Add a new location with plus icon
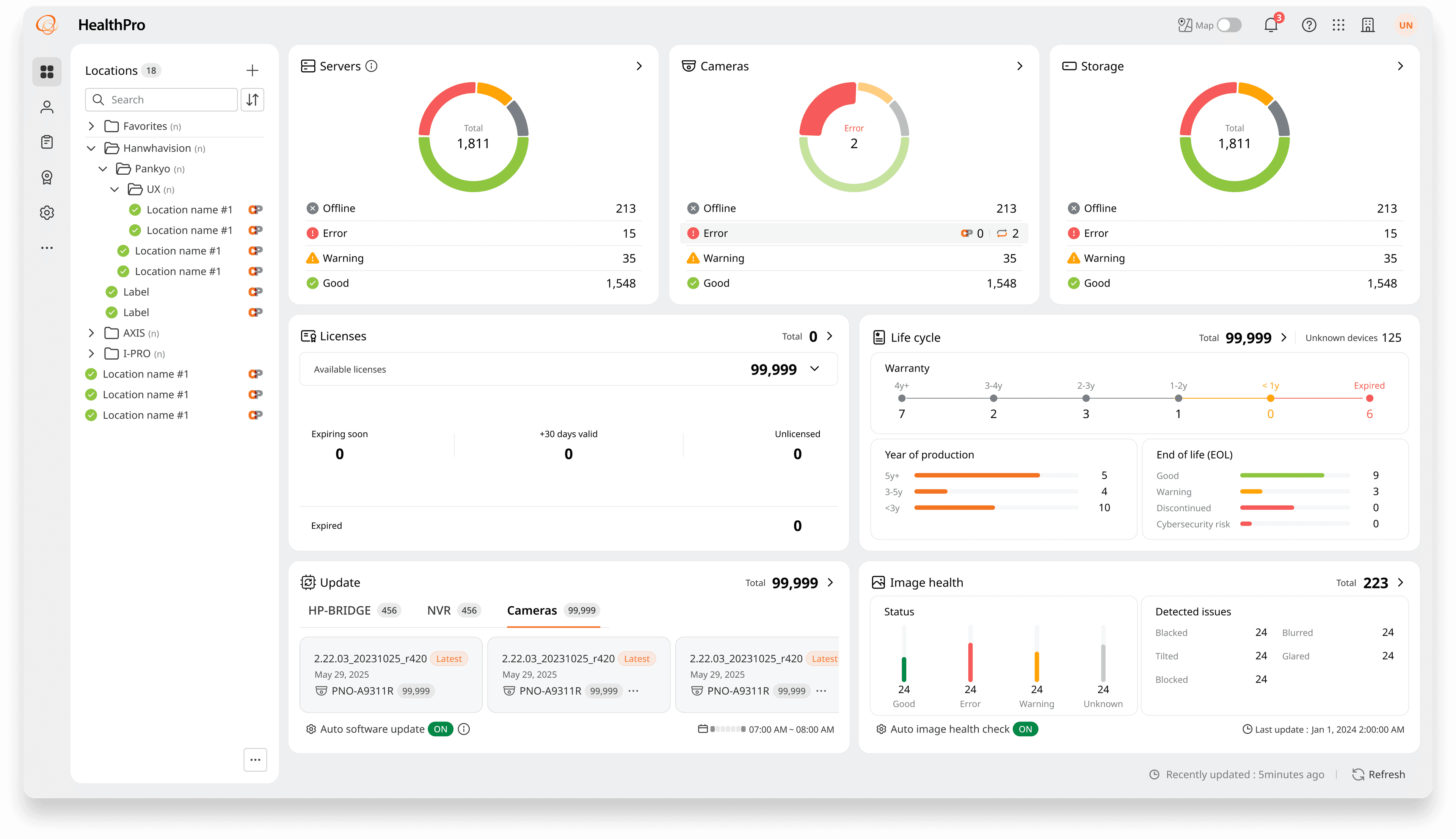Image resolution: width=1456 pixels, height=839 pixels. (x=252, y=70)
